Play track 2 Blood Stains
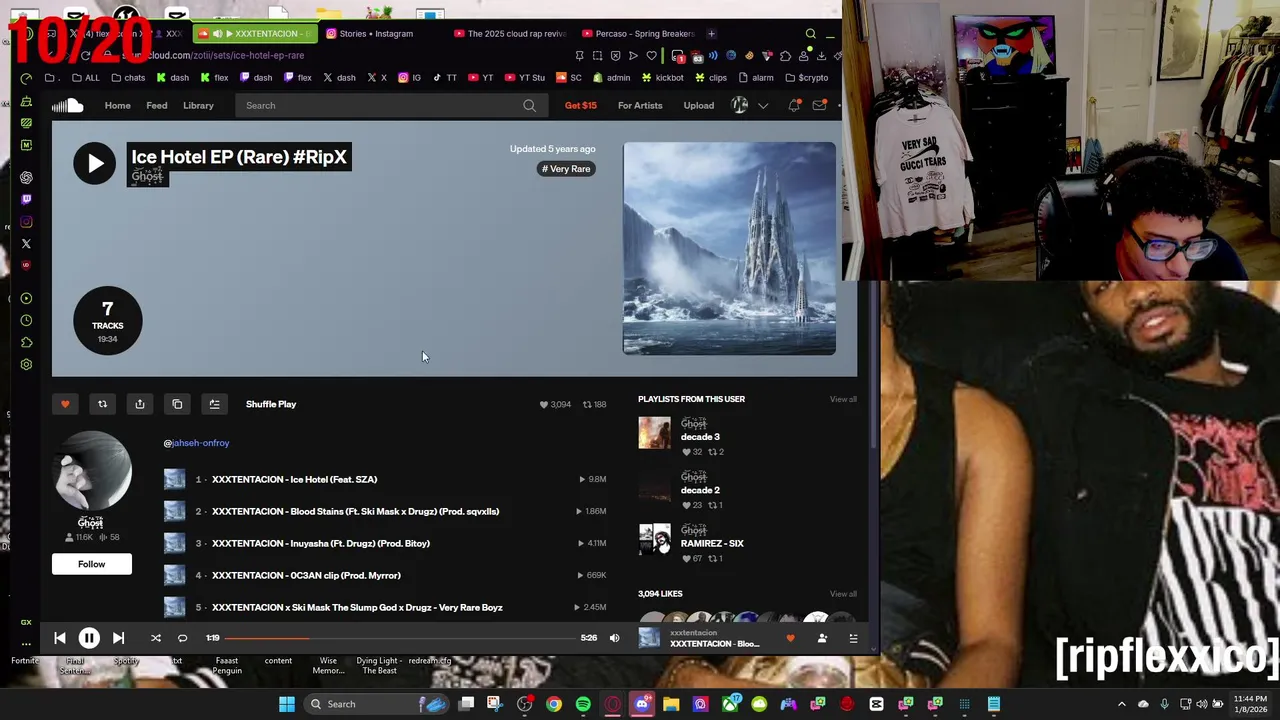The height and width of the screenshot is (720, 1280). coord(355,511)
